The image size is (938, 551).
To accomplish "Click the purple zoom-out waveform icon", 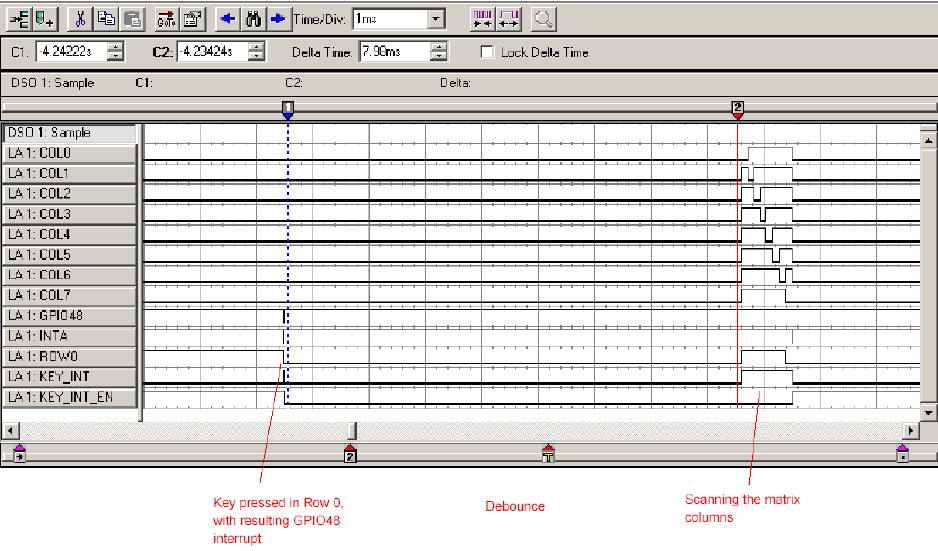I will pyautogui.click(x=508, y=19).
